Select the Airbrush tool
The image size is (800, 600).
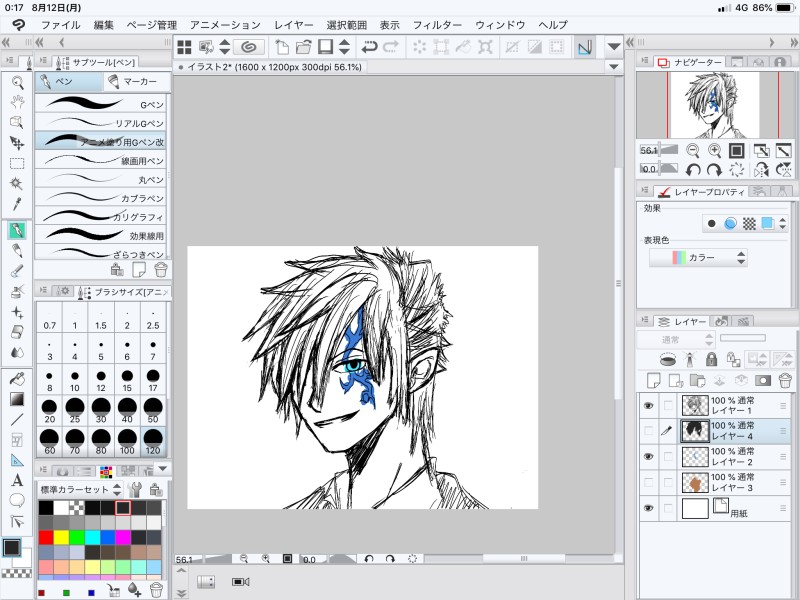tap(17, 291)
